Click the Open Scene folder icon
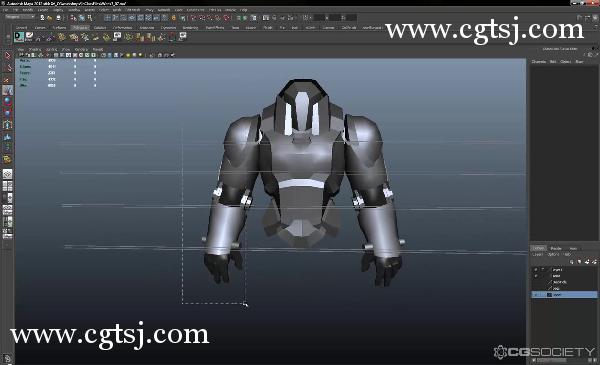Screen dimensions: 600x365 [49, 18]
